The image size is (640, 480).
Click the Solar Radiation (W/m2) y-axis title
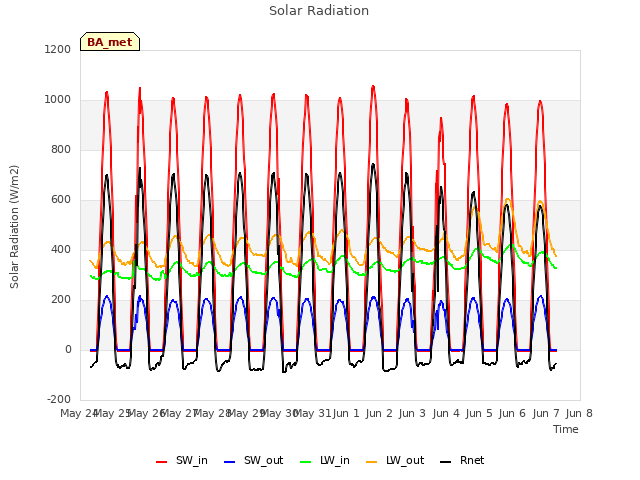14,227
